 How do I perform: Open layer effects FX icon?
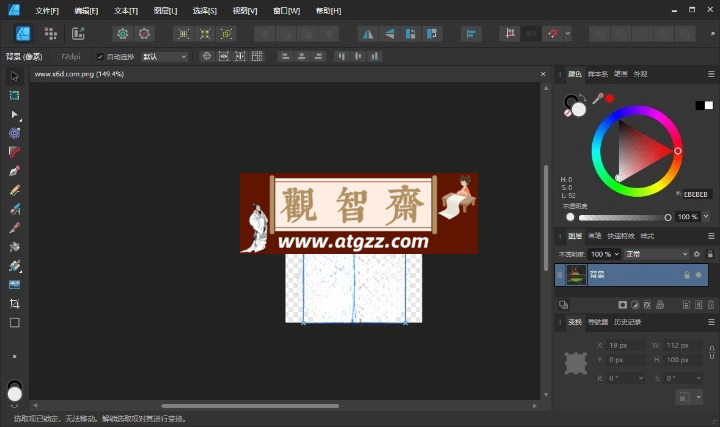[x=647, y=305]
